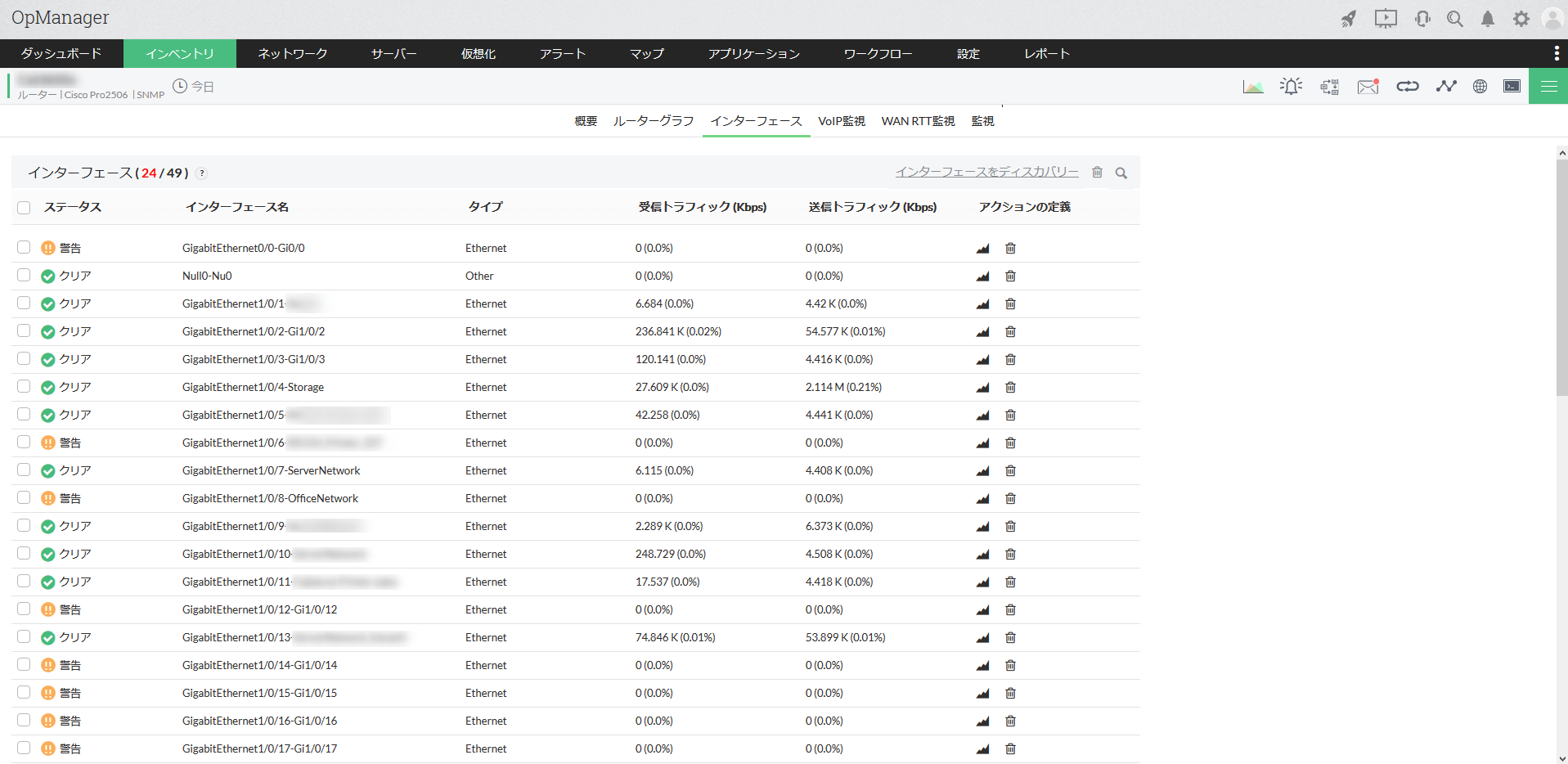Click the rocket quick-start icon

pos(1349,19)
